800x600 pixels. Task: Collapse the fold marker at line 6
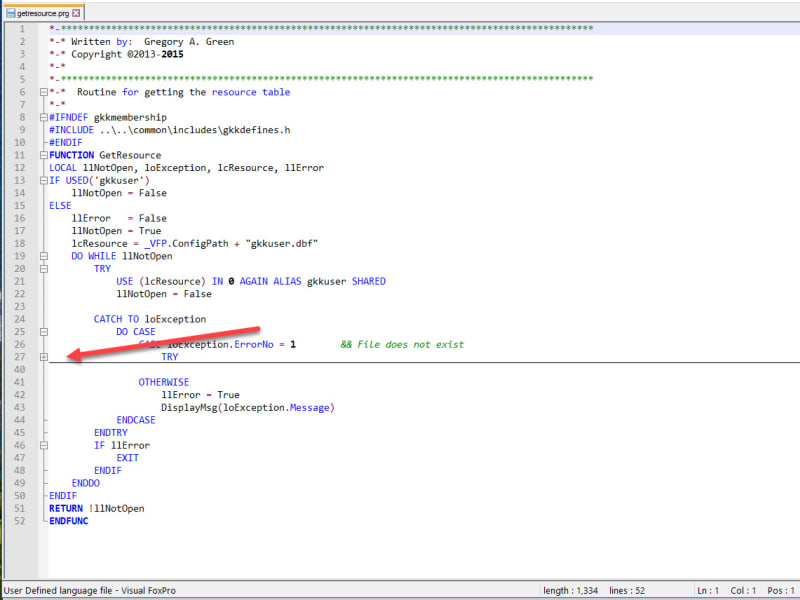click(x=44, y=92)
